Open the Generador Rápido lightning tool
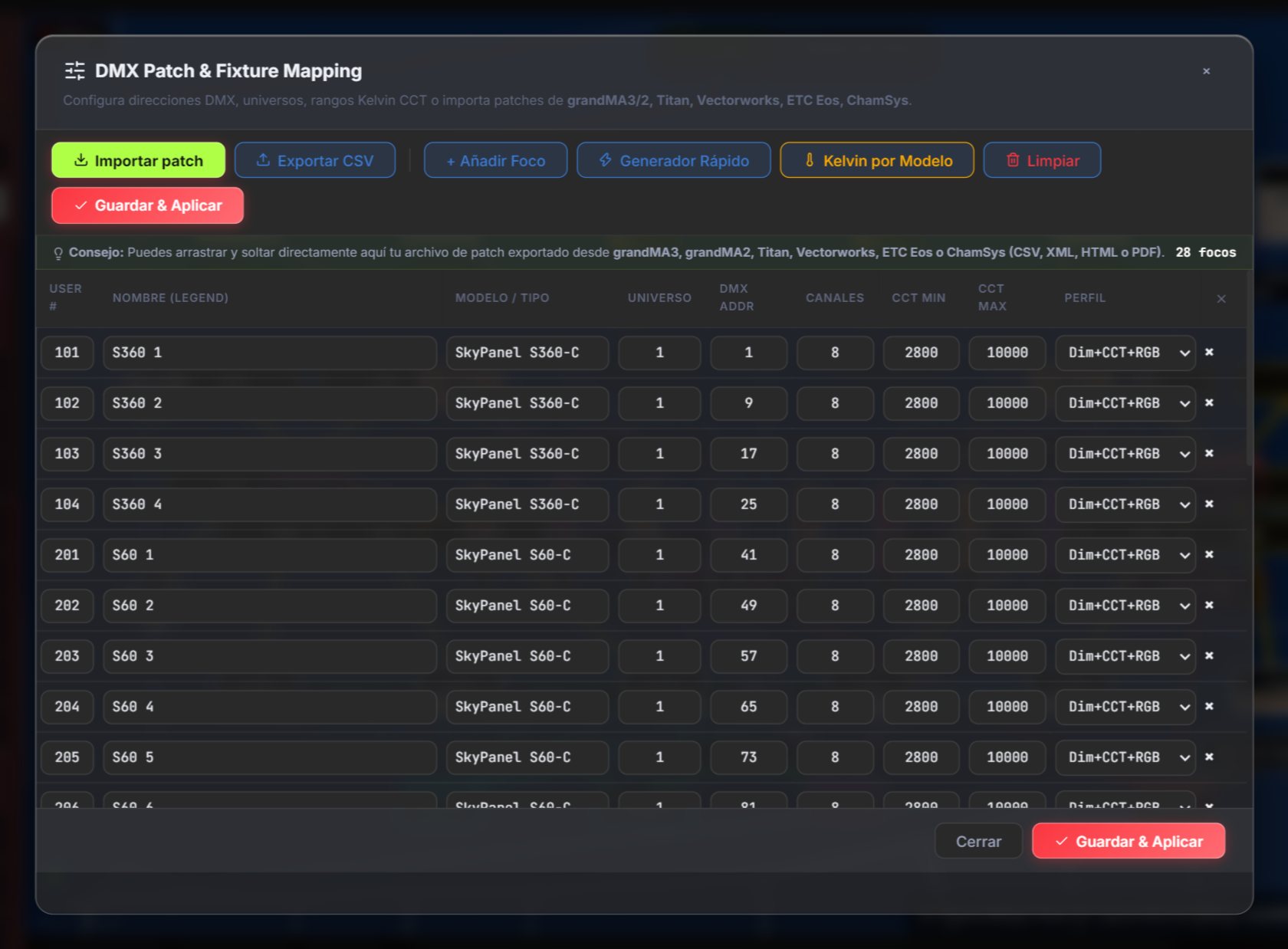Image resolution: width=1288 pixels, height=949 pixels. (674, 160)
